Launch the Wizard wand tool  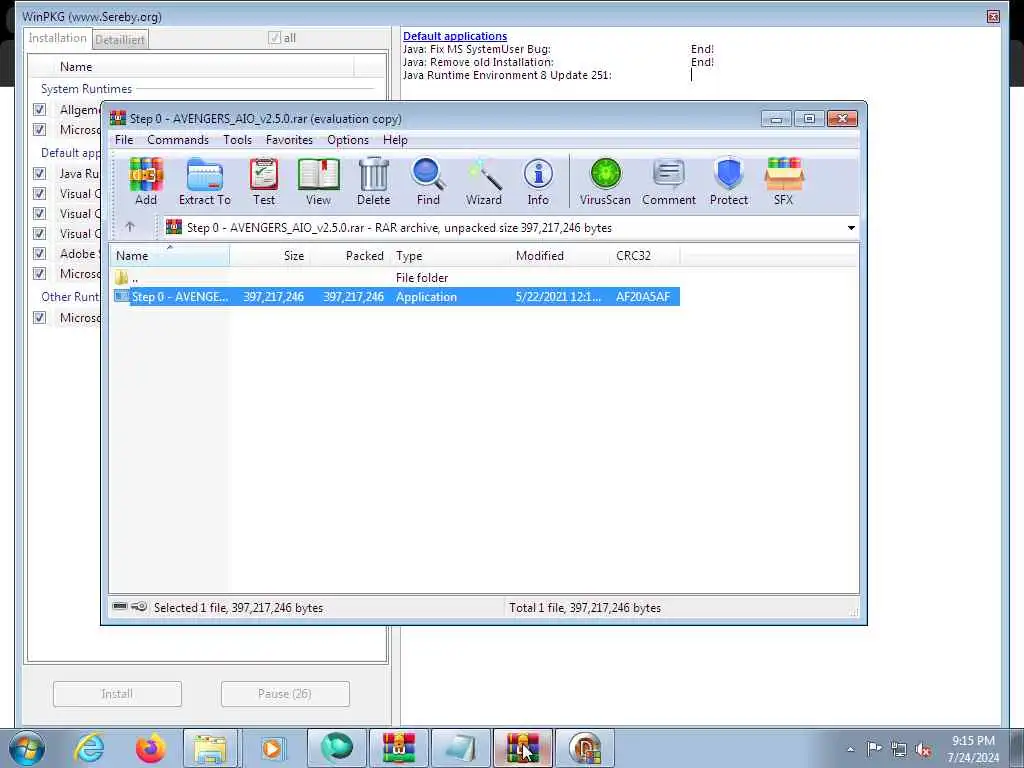coord(483,182)
